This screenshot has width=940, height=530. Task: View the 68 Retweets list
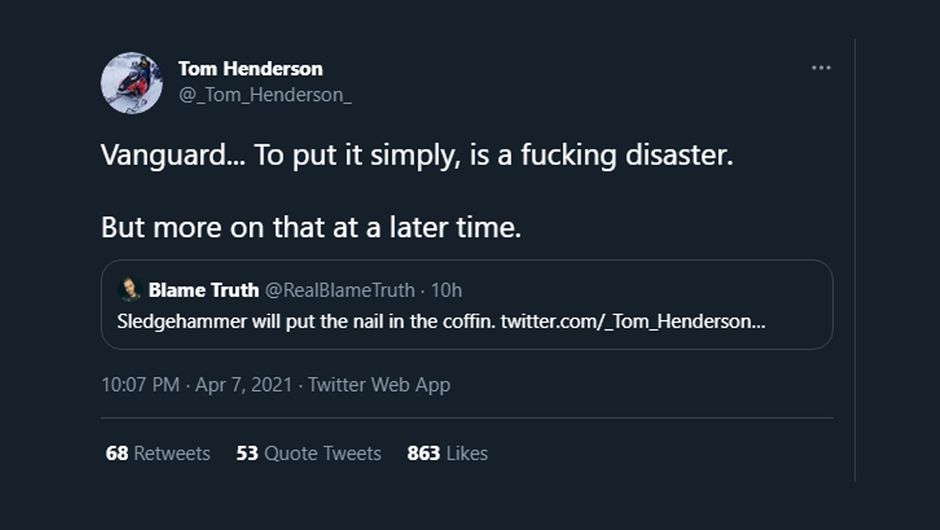(158, 454)
